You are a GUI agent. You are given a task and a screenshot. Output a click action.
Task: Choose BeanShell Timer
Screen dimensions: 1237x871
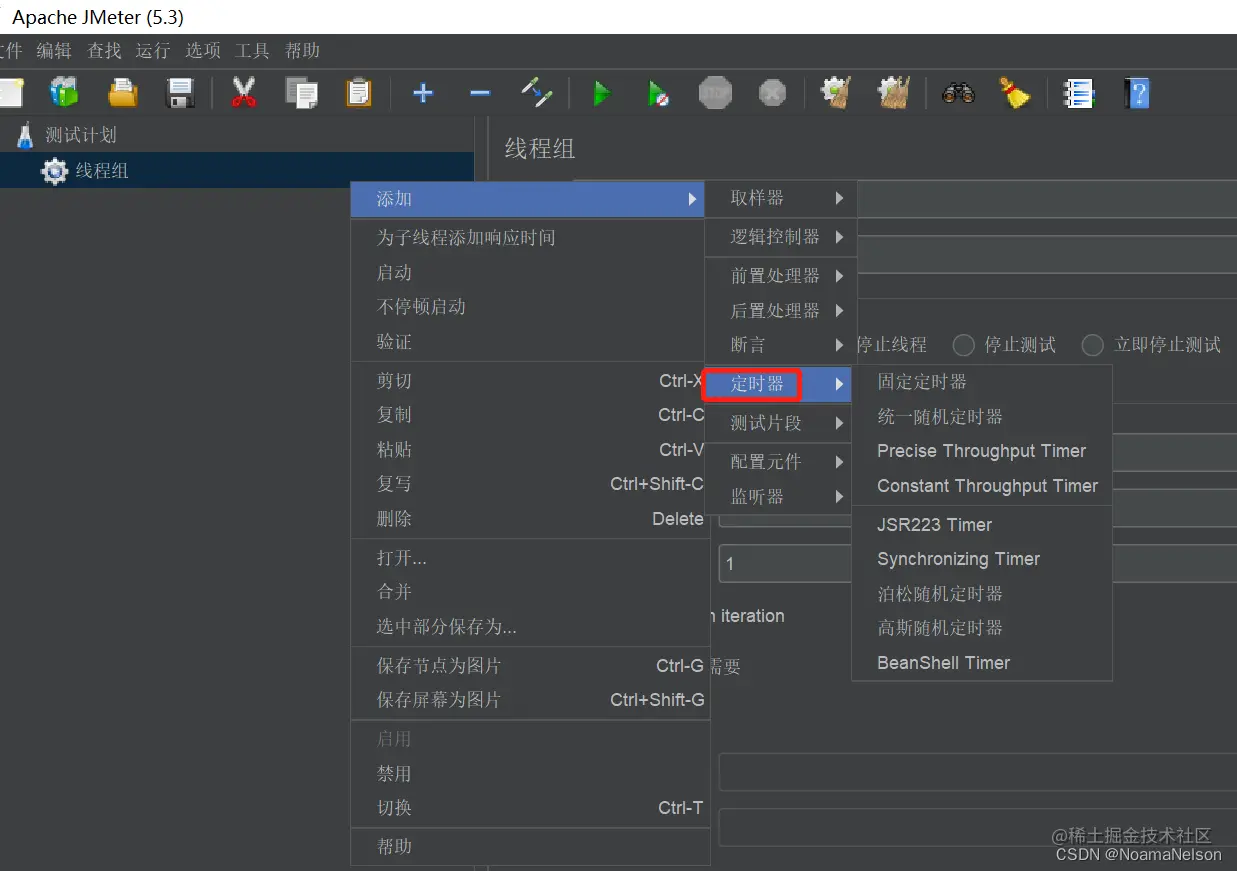pyautogui.click(x=982, y=663)
